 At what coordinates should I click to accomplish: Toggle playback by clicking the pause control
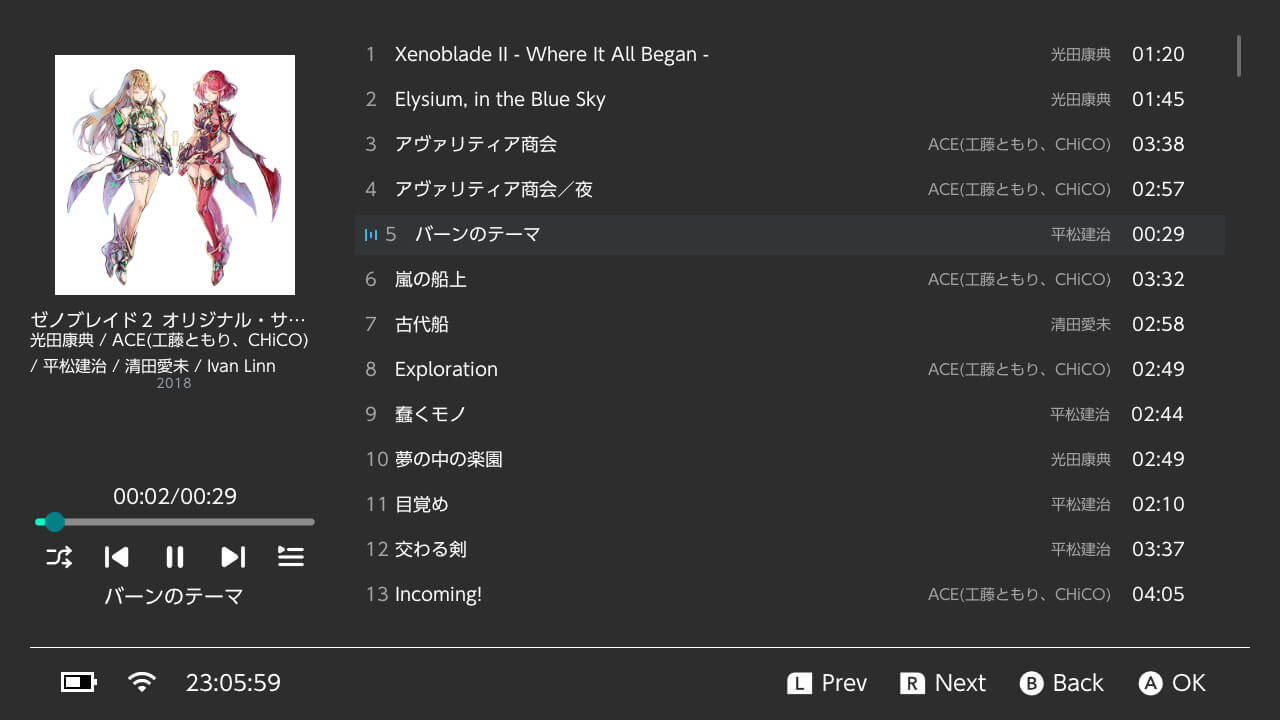[174, 557]
